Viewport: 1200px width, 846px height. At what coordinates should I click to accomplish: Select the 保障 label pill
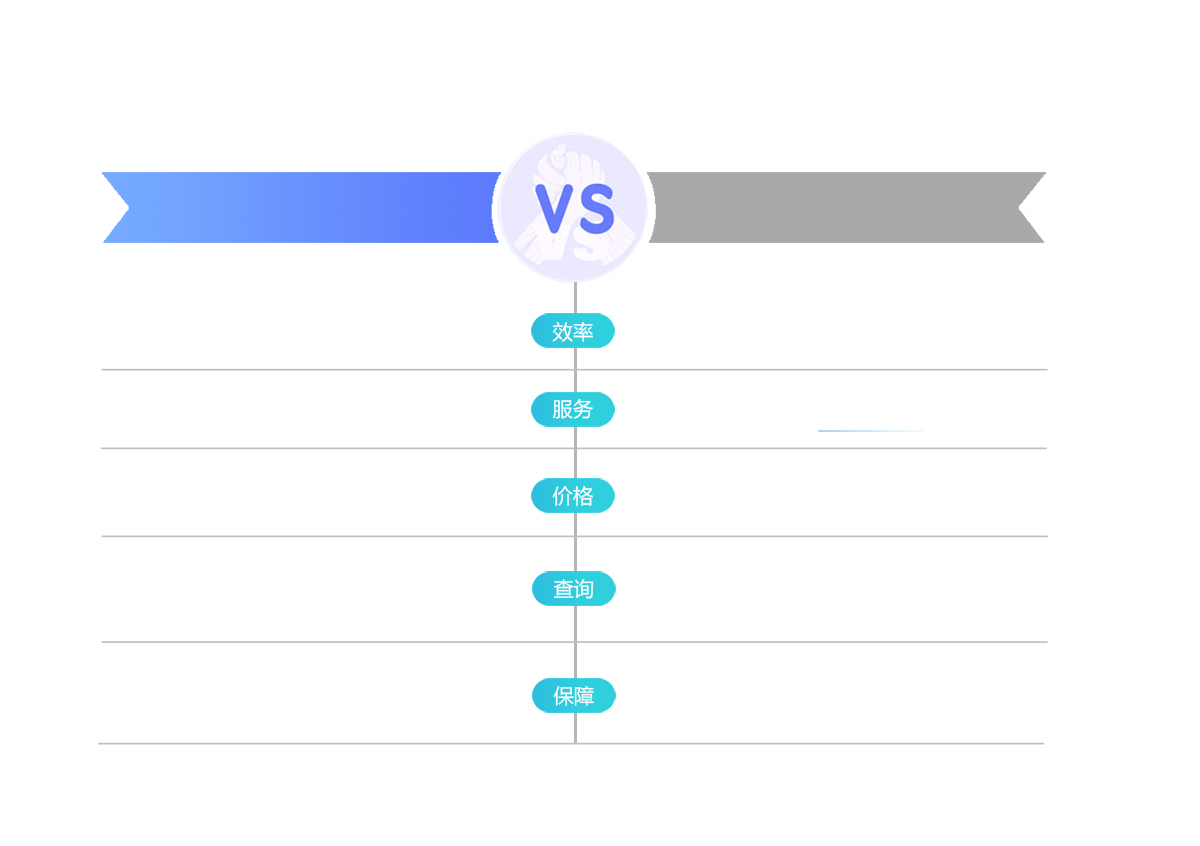point(574,696)
